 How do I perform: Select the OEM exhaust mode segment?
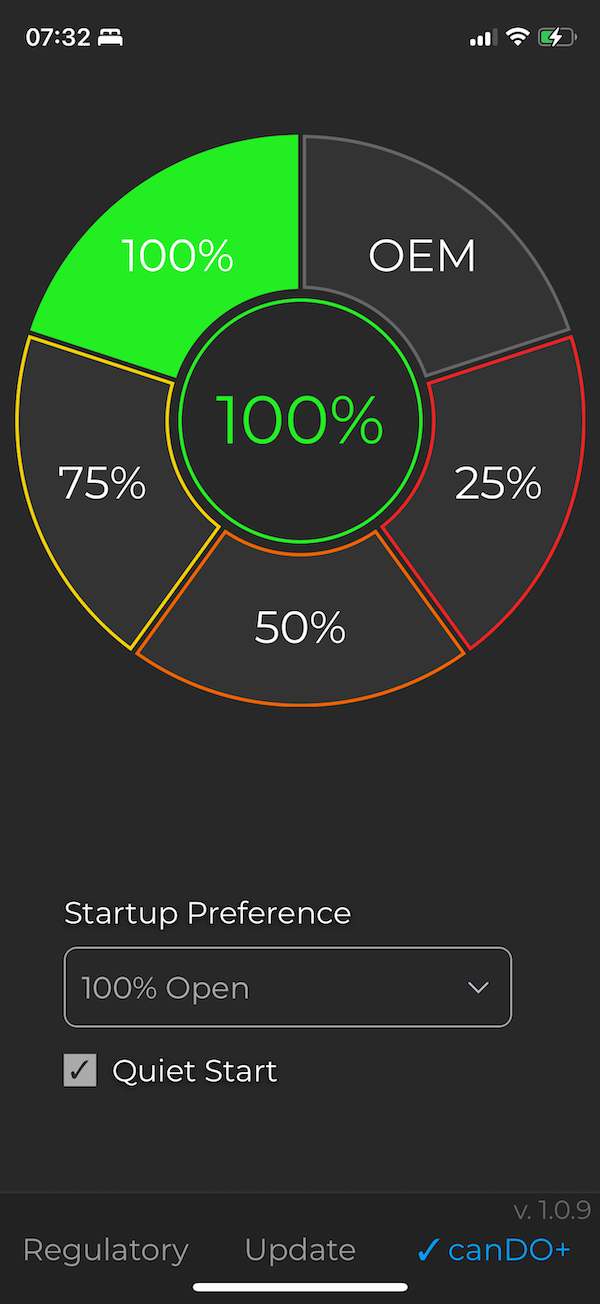[422, 255]
